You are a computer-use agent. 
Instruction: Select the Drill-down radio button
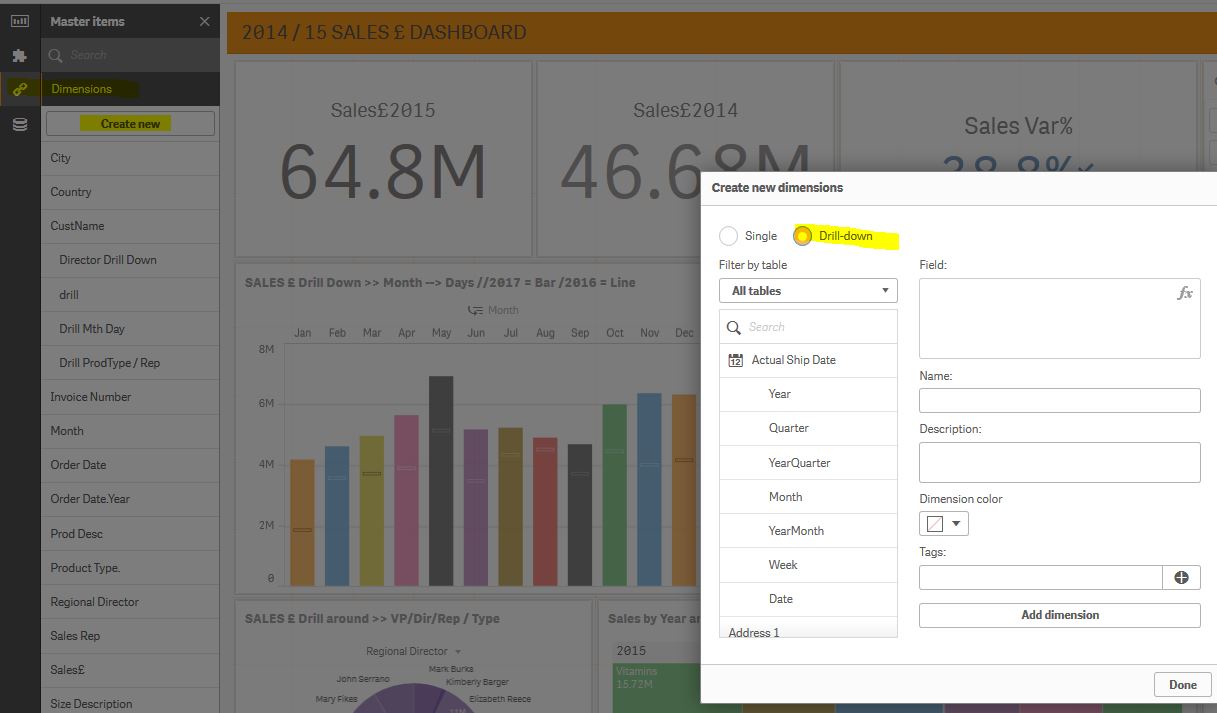pos(802,236)
